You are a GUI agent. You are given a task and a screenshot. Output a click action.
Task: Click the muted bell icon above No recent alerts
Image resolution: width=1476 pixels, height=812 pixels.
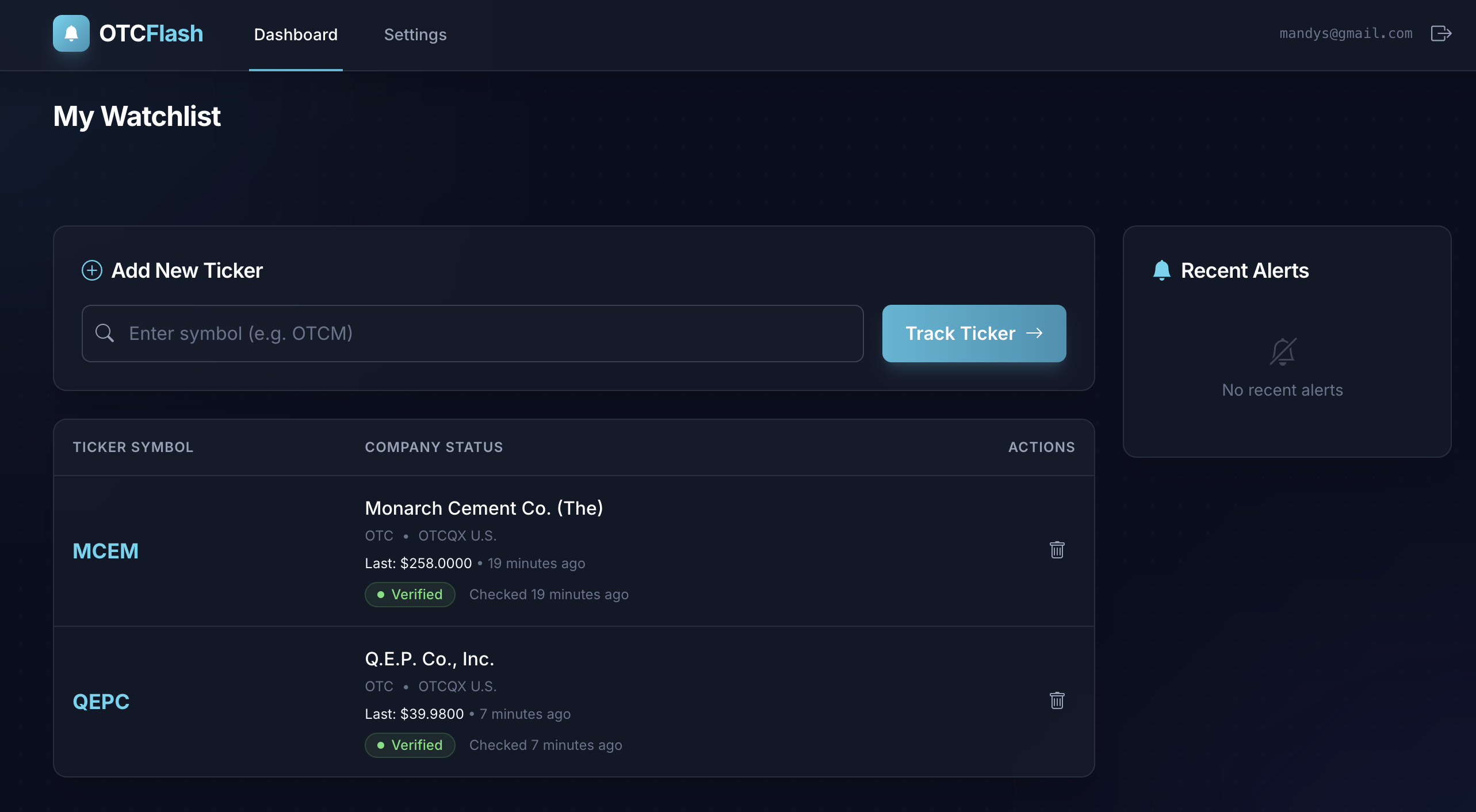coord(1283,351)
